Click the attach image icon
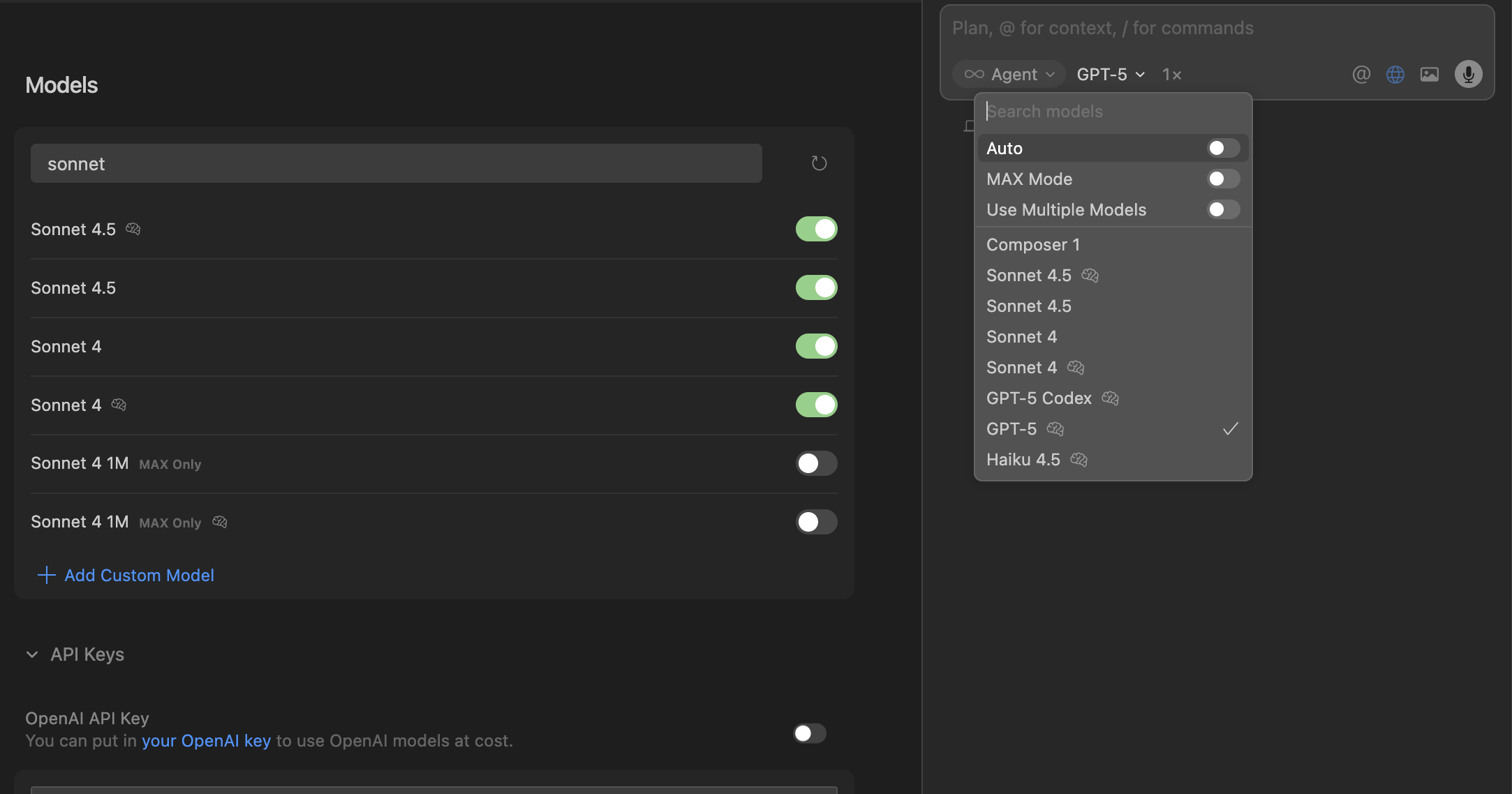The width and height of the screenshot is (1512, 794). [x=1429, y=74]
